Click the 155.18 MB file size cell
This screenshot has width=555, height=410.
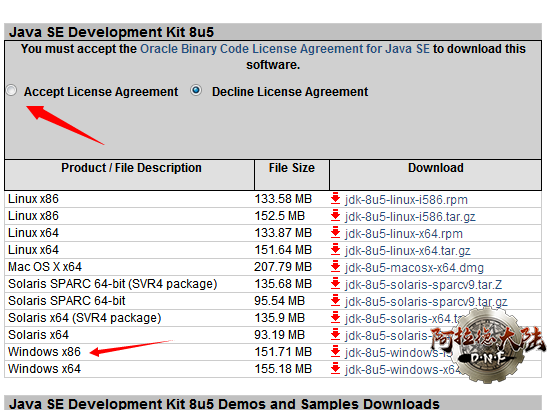[283, 369]
